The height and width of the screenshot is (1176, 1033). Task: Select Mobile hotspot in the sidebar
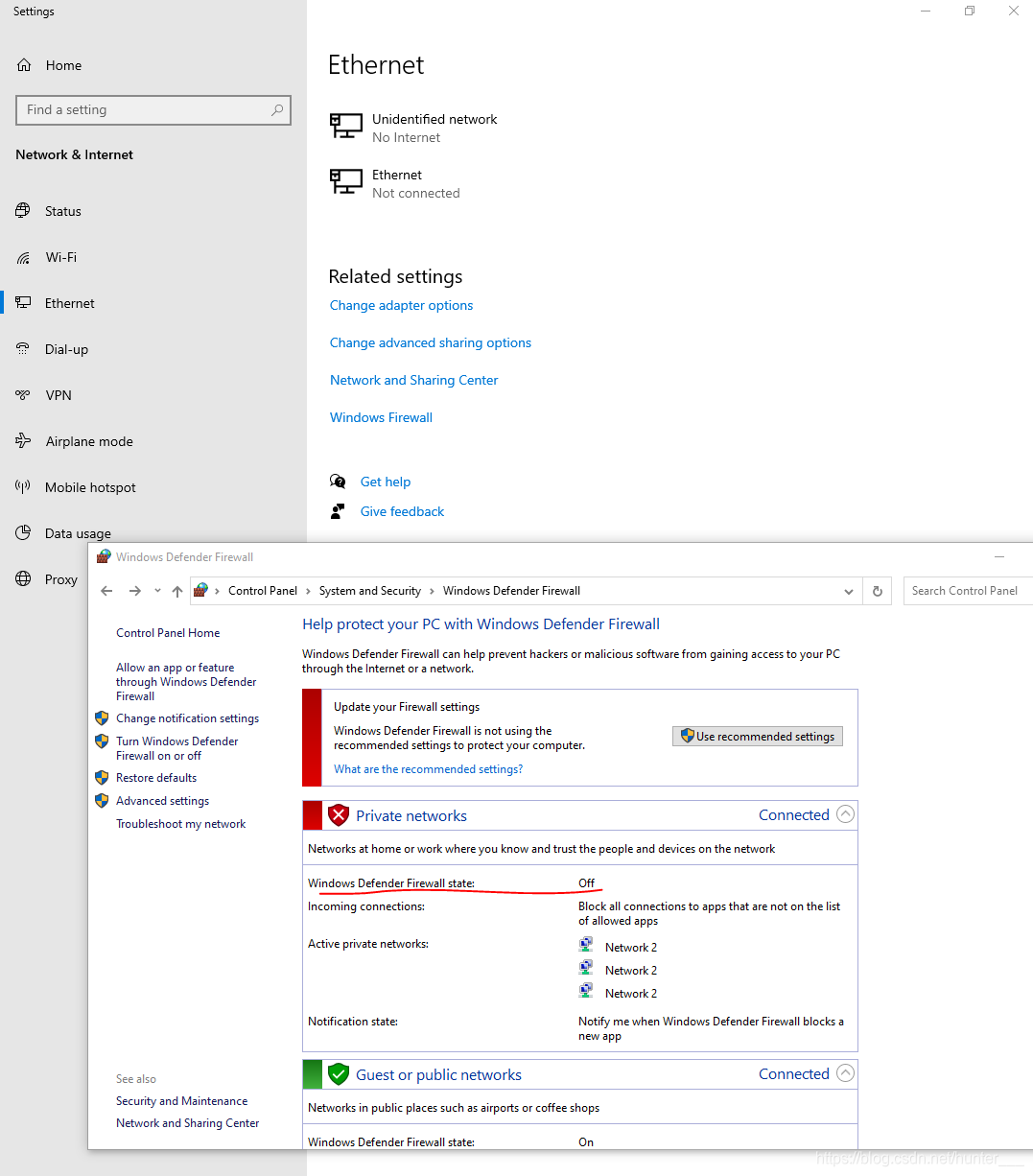tap(90, 487)
